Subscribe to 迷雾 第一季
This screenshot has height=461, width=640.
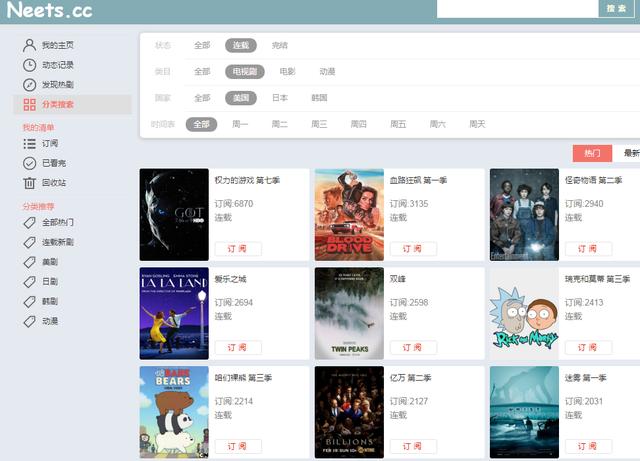point(589,446)
